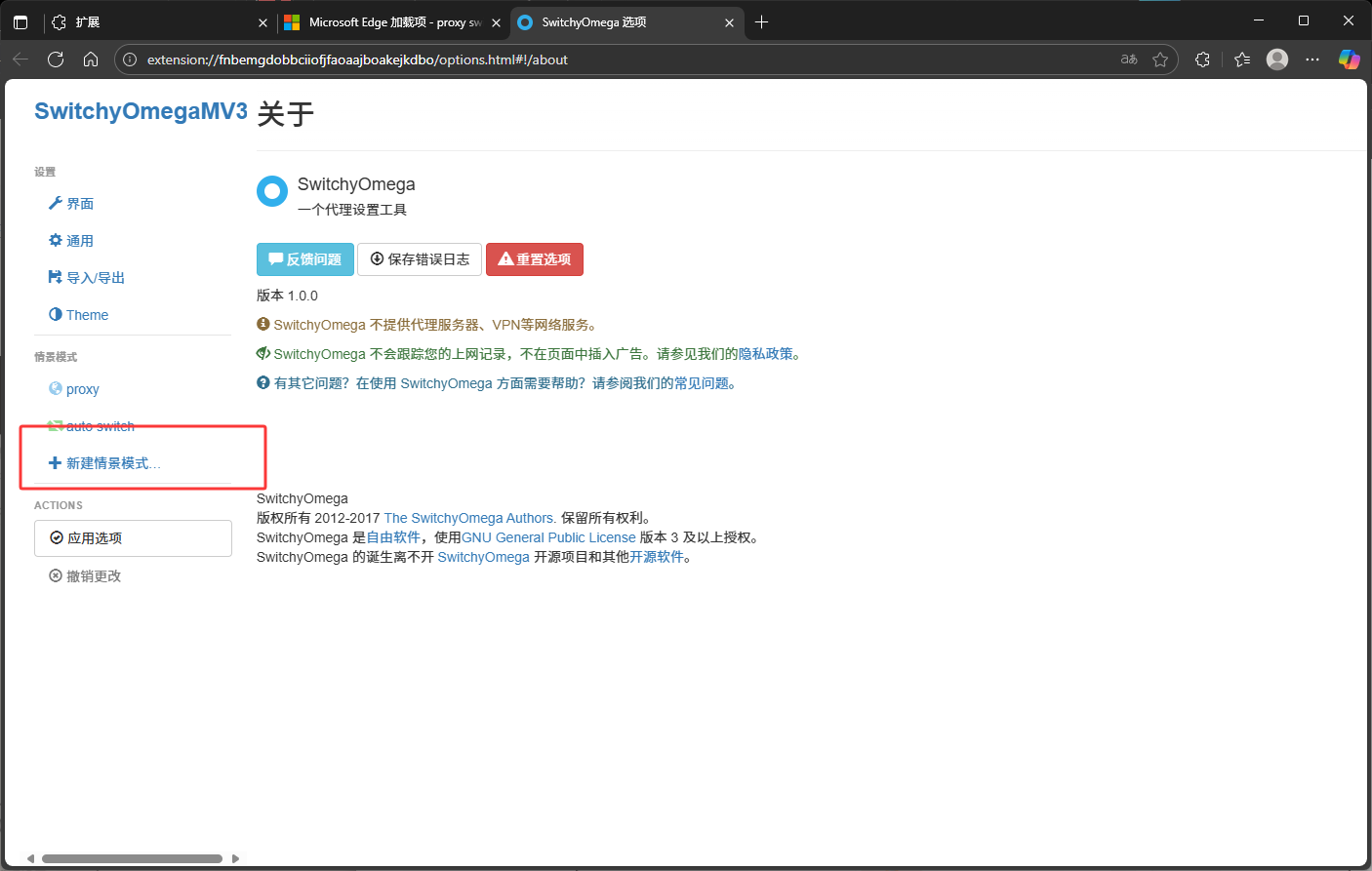Click the scrollbar left arrow
Screen dimensions: 1372x871
point(31,858)
